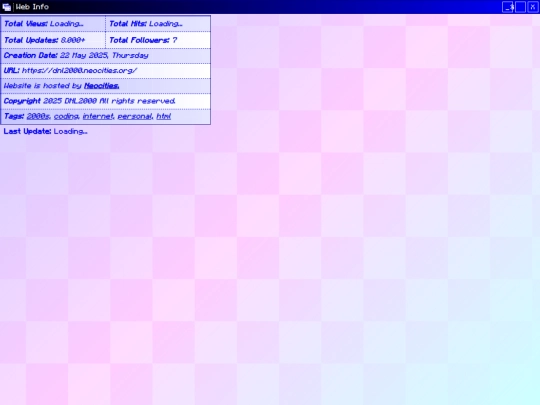
Task: Click the Copyright 2025 DNL2000 row
Action: point(106,101)
